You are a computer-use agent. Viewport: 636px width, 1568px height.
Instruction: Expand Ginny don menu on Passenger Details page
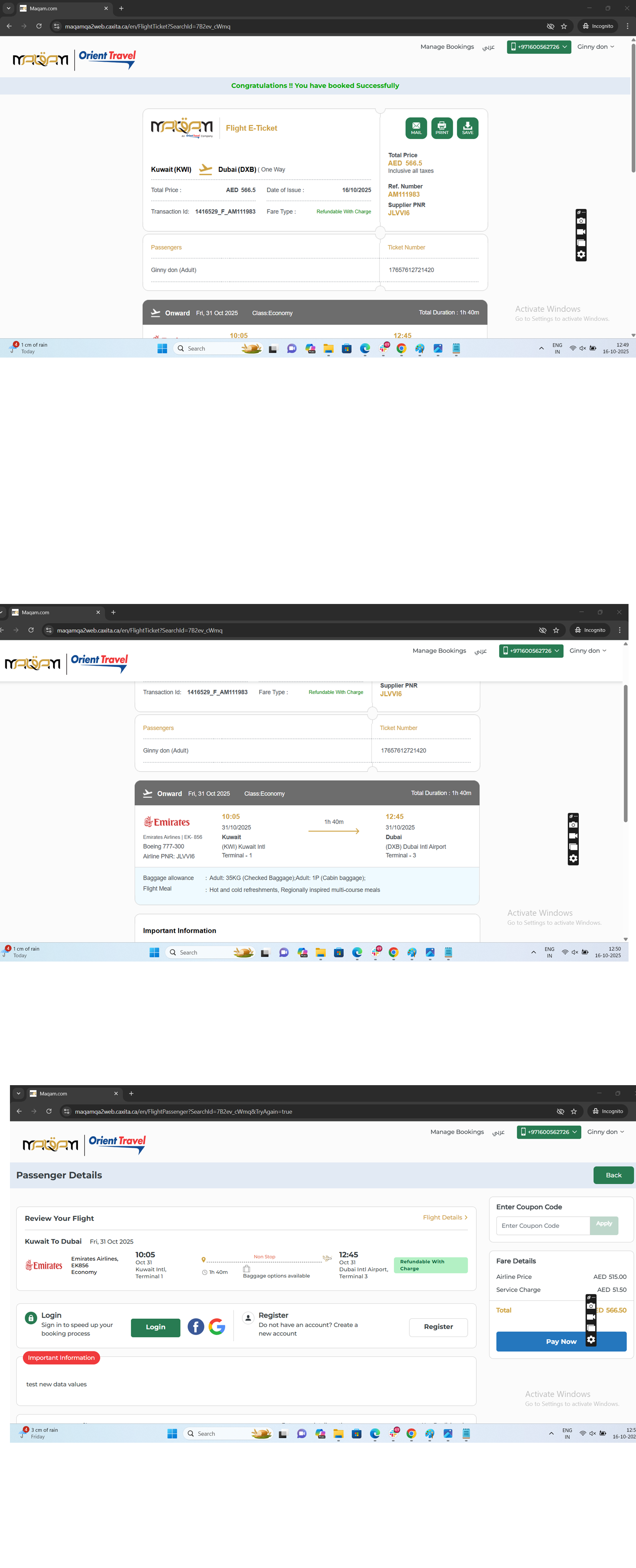pyautogui.click(x=605, y=1132)
